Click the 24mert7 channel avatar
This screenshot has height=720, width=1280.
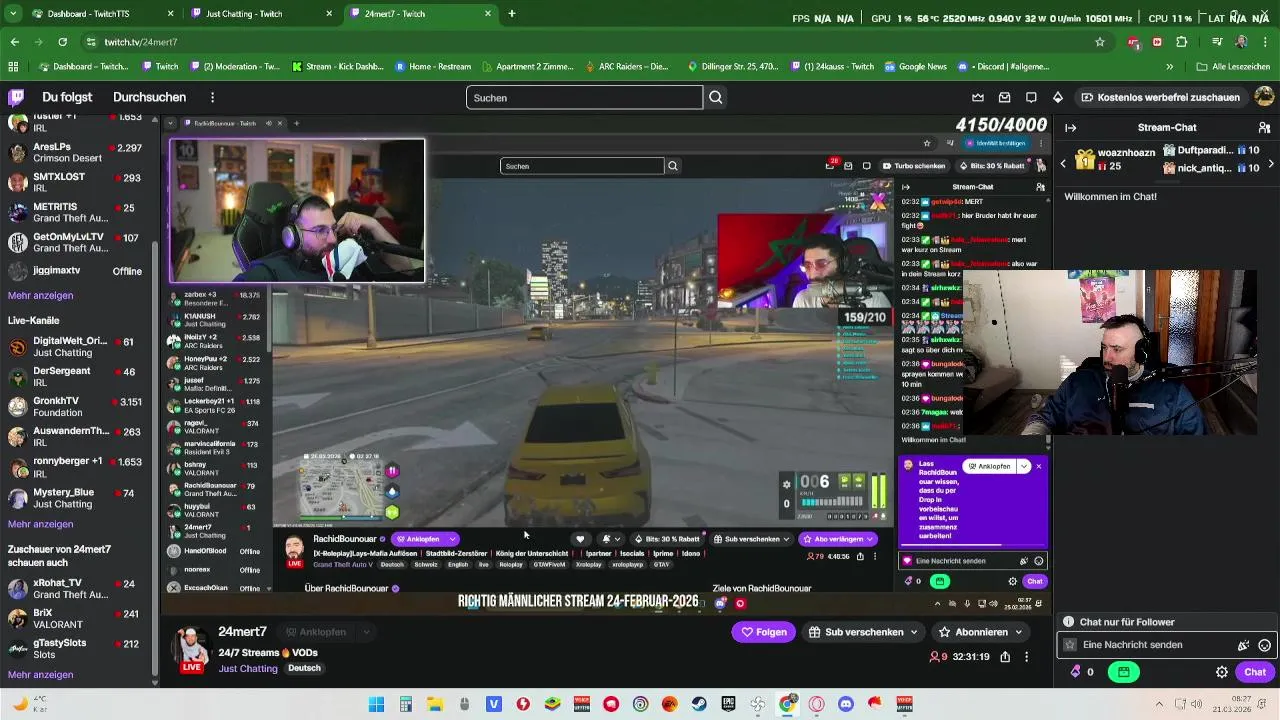pyautogui.click(x=192, y=647)
